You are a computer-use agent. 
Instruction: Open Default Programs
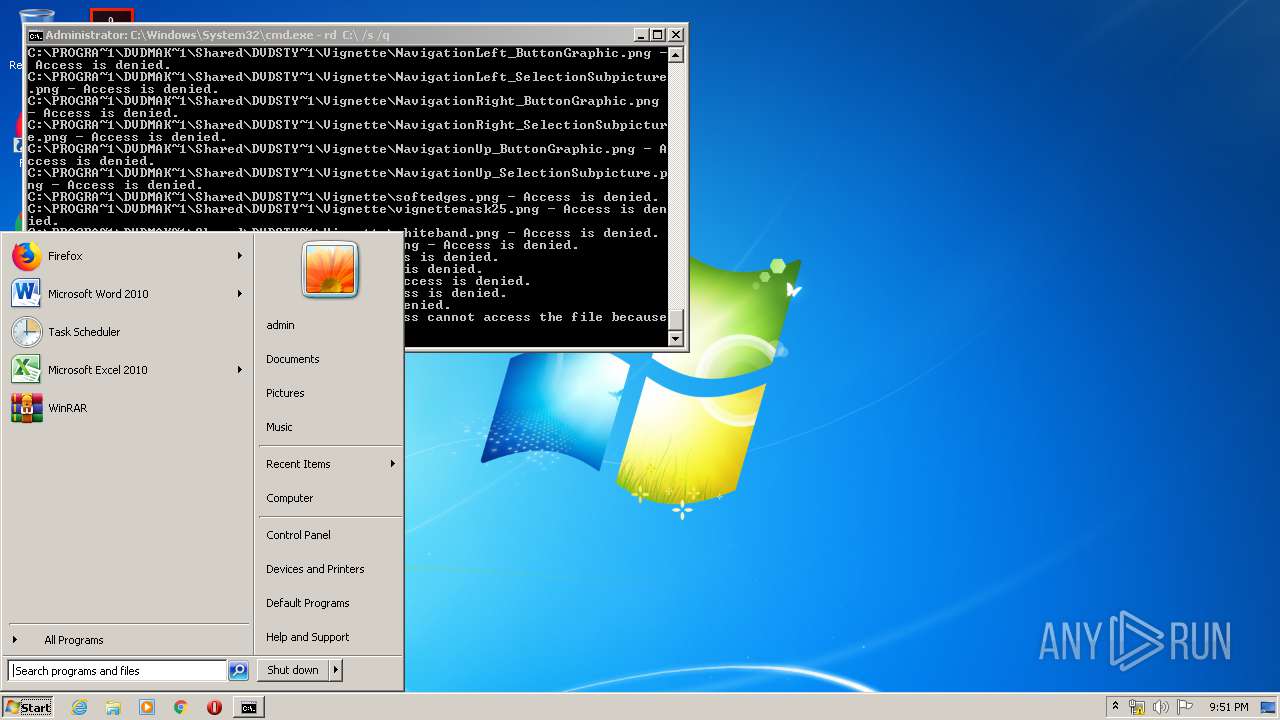pyautogui.click(x=330, y=603)
